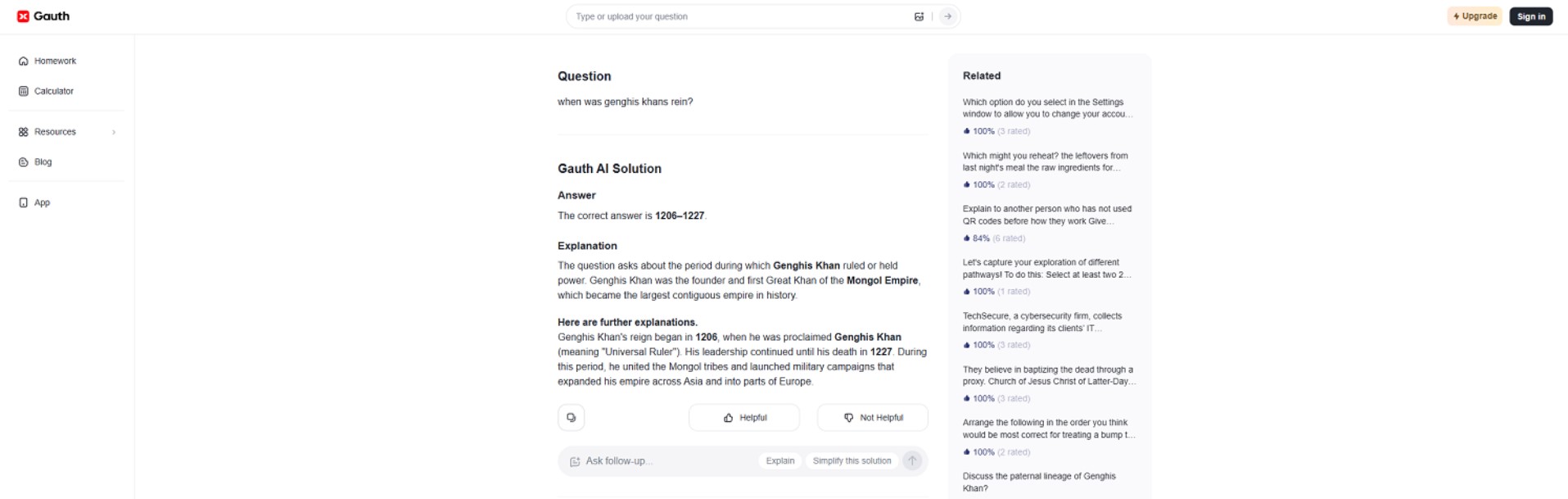1568x499 pixels.
Task: Send follow-up with the up arrow icon
Action: [x=912, y=460]
